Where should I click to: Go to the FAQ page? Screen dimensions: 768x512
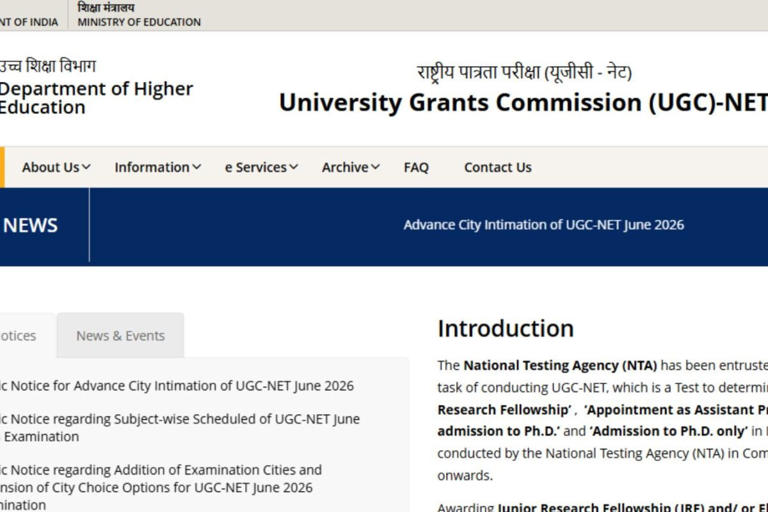[x=416, y=168]
